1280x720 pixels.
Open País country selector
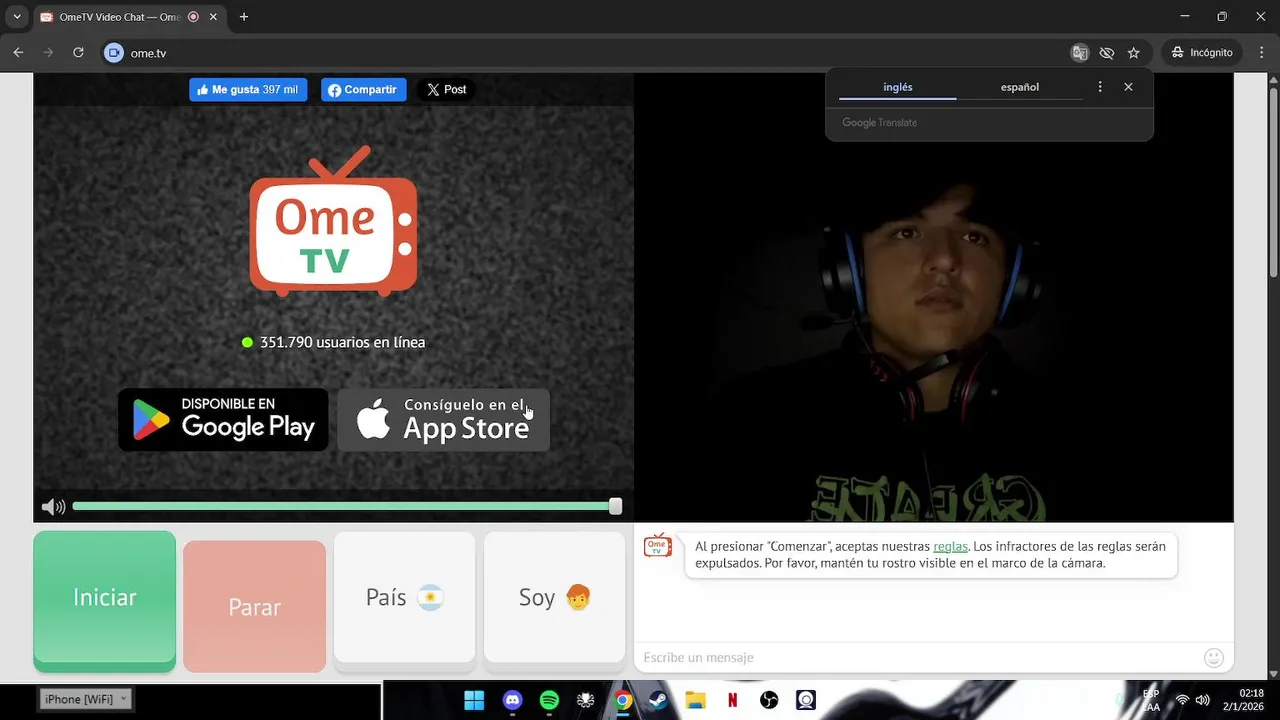[x=404, y=597]
